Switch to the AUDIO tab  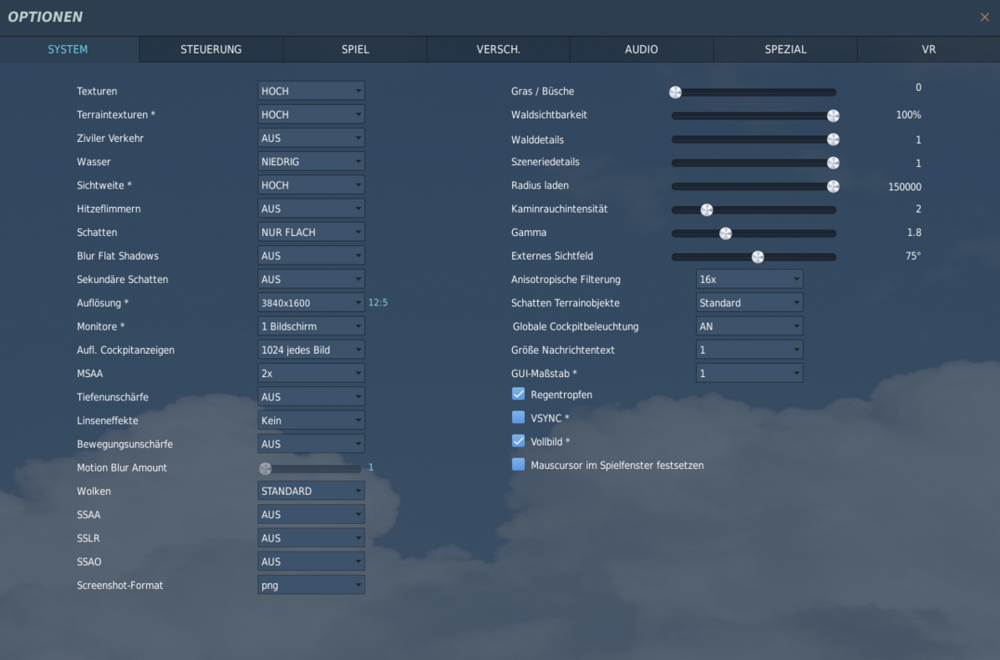click(641, 49)
